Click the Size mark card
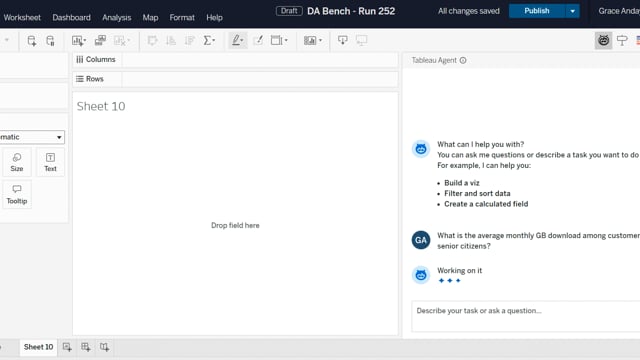 coord(17,162)
